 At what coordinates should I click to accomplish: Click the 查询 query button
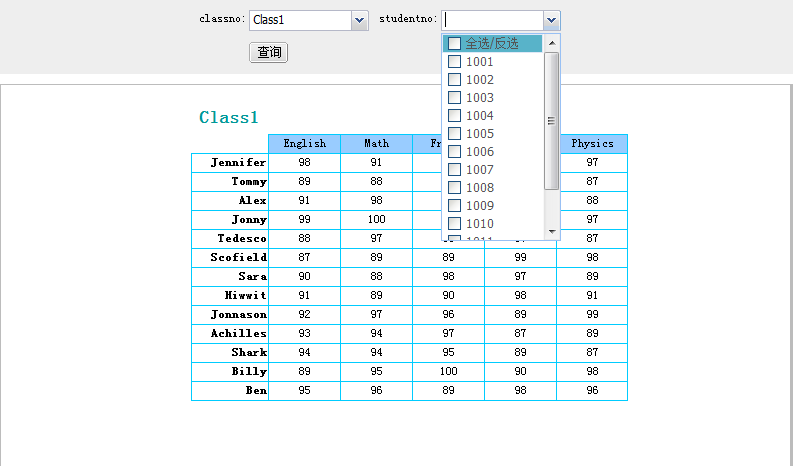(x=269, y=53)
